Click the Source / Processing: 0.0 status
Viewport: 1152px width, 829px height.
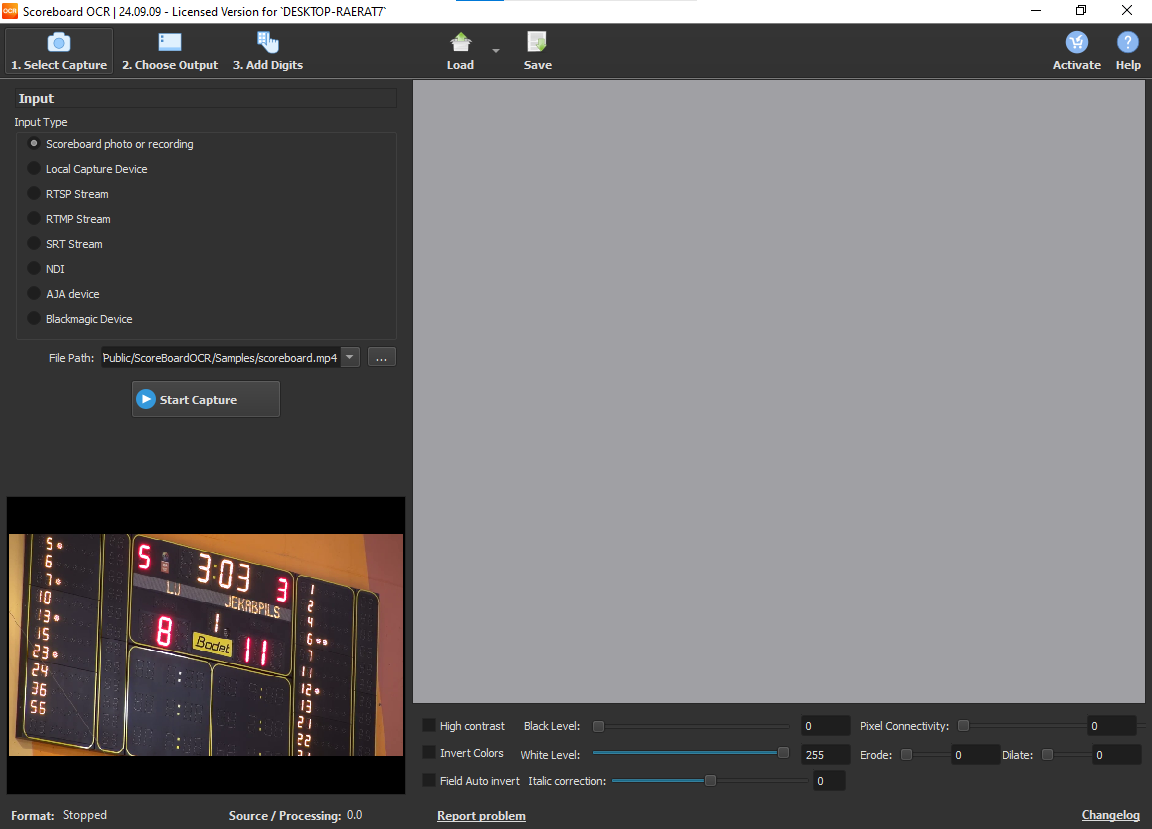[295, 815]
